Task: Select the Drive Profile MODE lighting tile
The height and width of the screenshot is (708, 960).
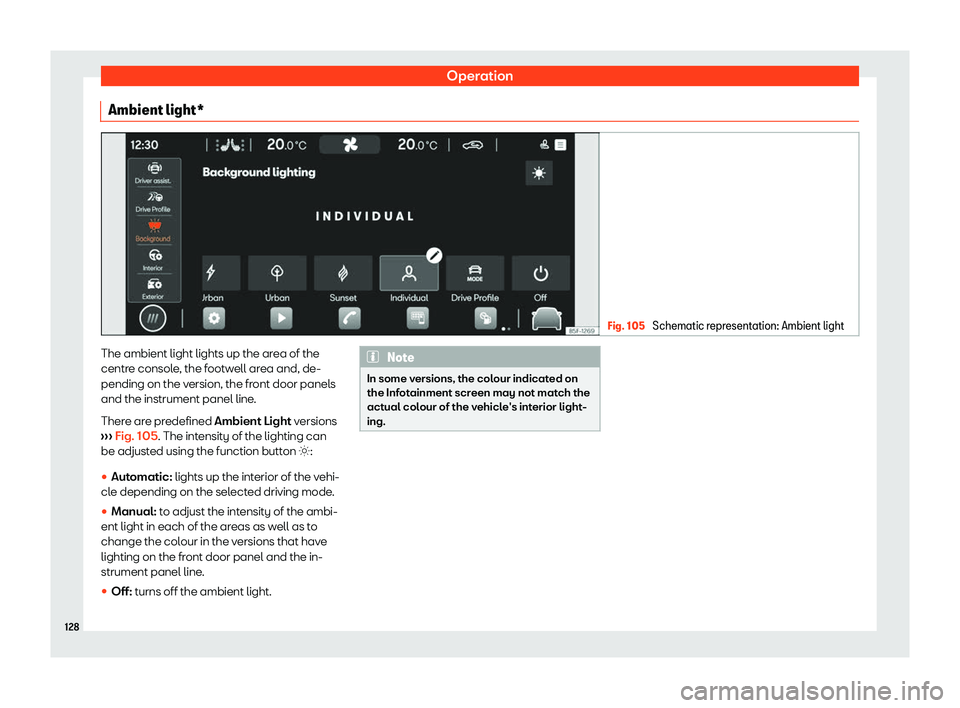Action: click(474, 274)
